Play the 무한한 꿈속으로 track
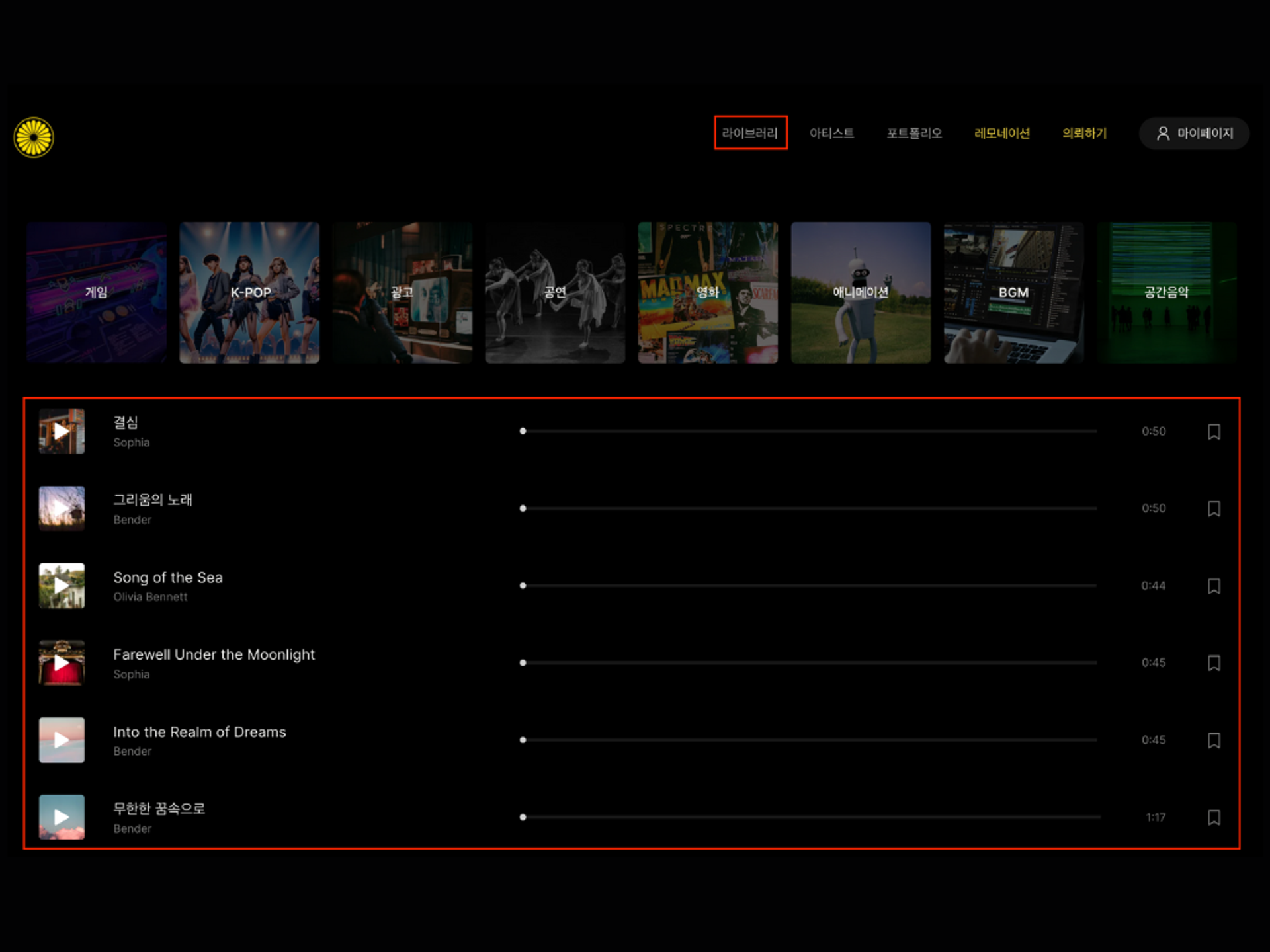Viewport: 1270px width, 952px height. (x=62, y=817)
